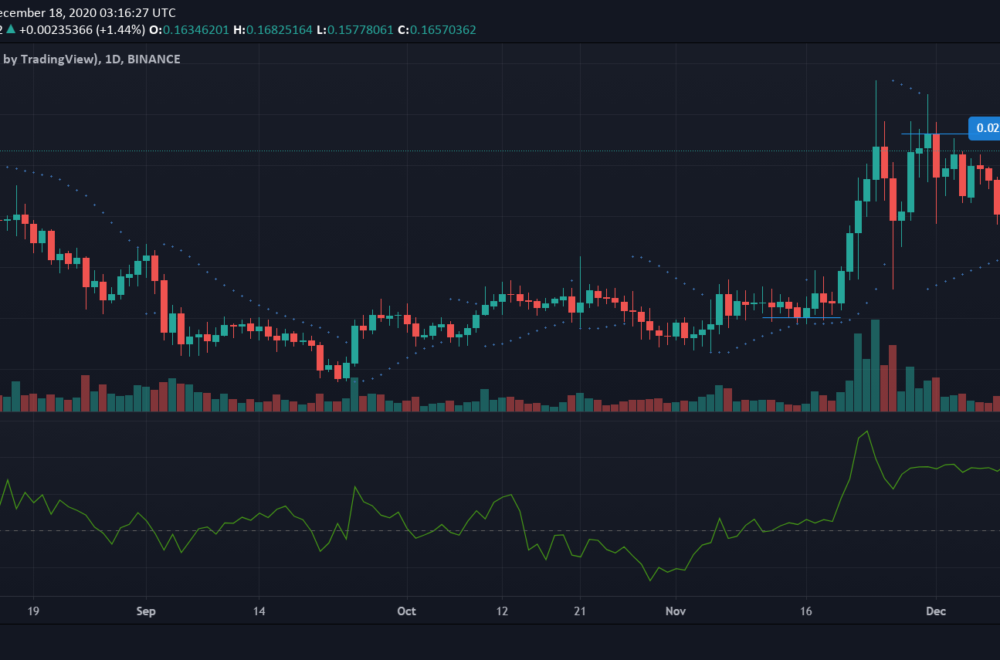Screen dimensions: 1000x660
Task: Click the December 18, 2020 timestamp text
Action: pyautogui.click(x=88, y=13)
